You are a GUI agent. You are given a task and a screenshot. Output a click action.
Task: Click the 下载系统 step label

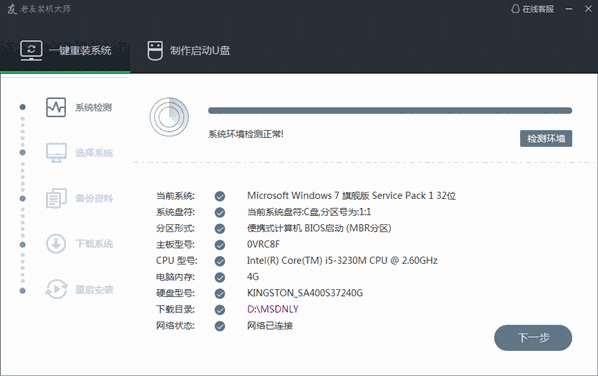pos(94,244)
